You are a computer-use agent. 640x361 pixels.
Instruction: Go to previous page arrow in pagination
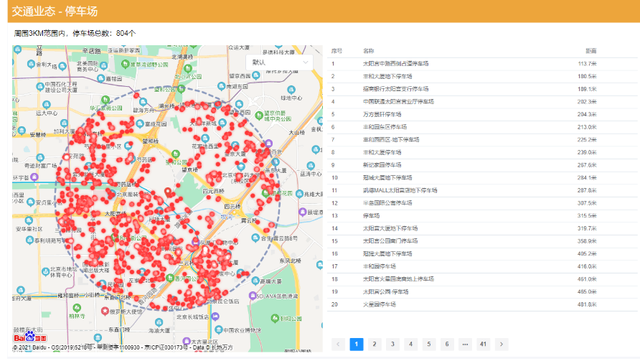point(338,344)
